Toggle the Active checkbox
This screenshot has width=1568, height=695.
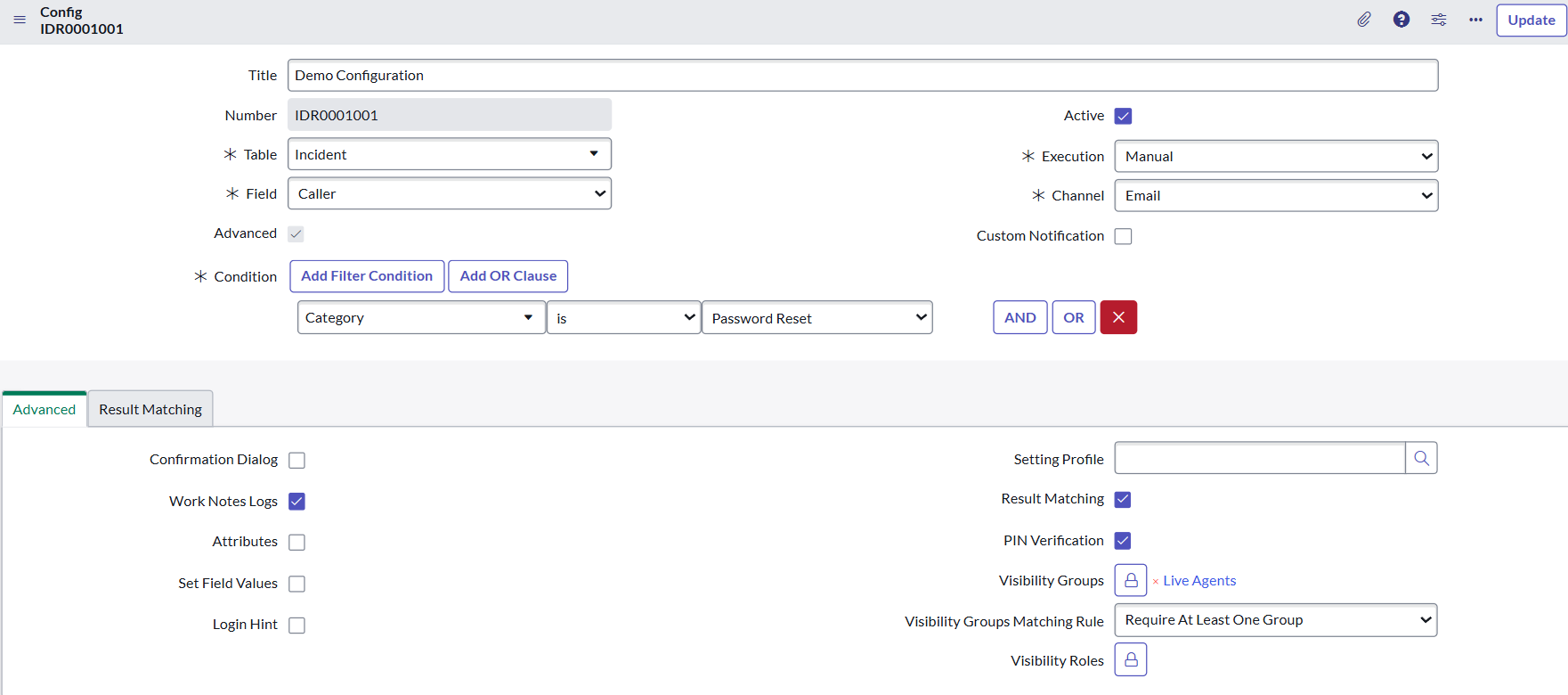1124,116
